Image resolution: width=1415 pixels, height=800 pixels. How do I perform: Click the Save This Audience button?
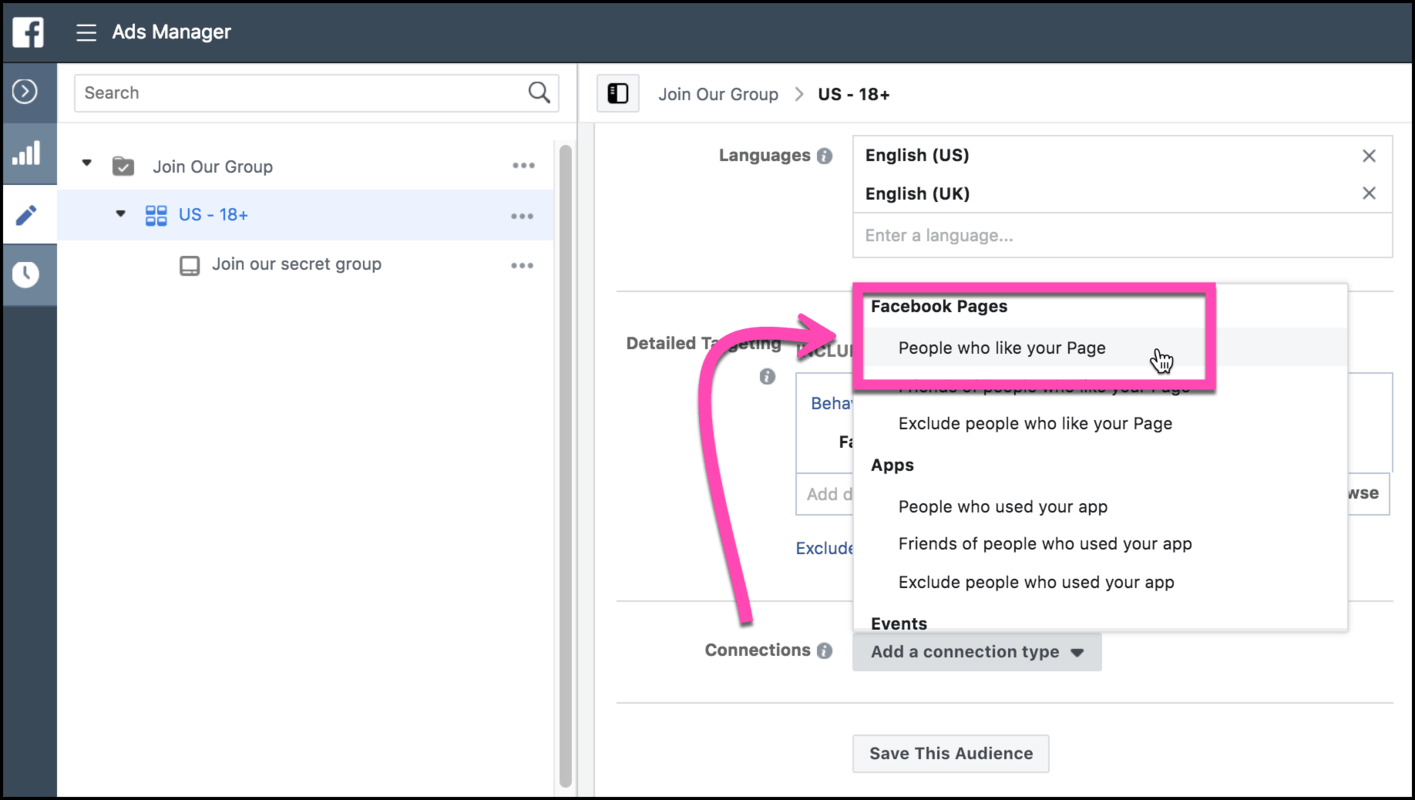[x=951, y=754]
